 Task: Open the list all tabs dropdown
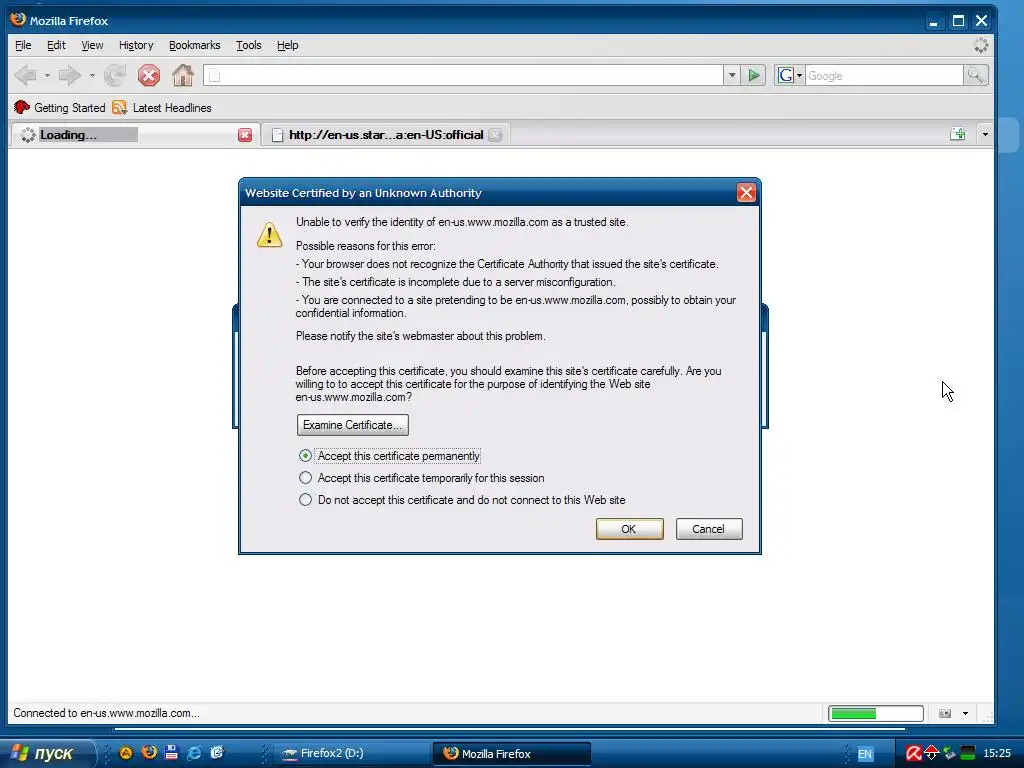tap(985, 134)
